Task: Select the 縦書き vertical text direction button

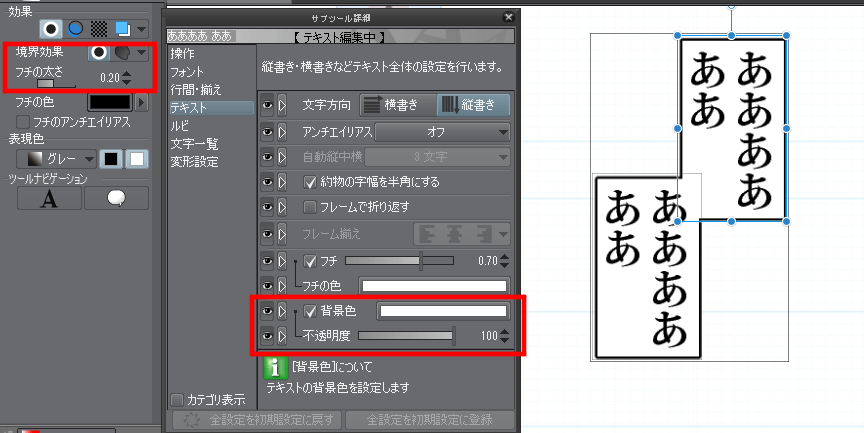Action: [x=473, y=105]
